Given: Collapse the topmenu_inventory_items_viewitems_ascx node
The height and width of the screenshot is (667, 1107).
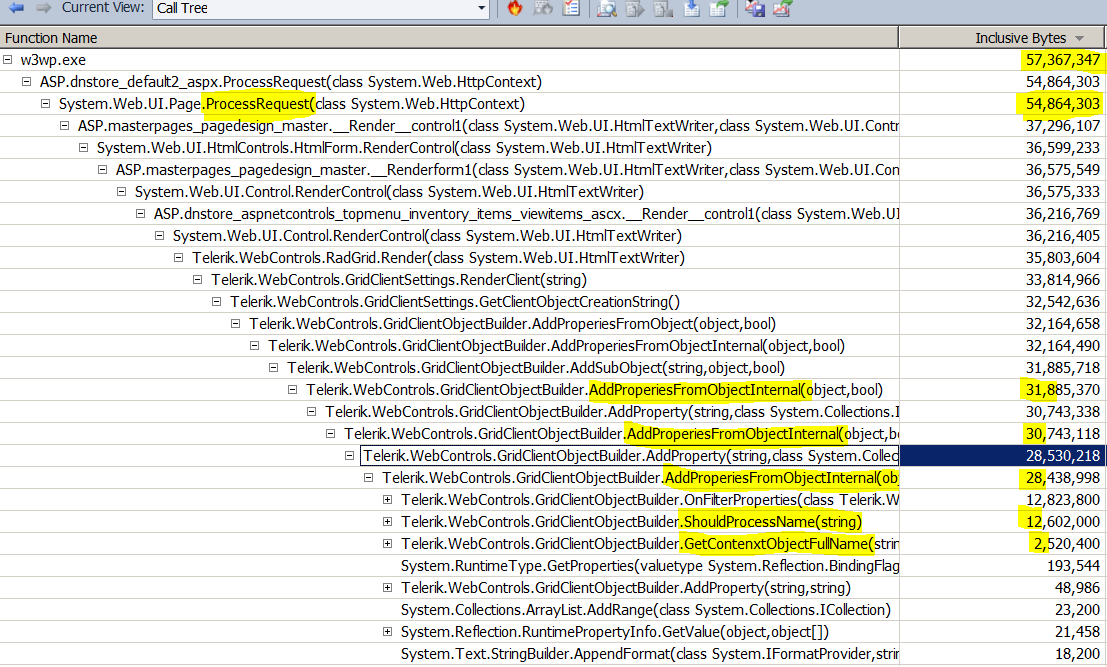Looking at the screenshot, I should [141, 213].
